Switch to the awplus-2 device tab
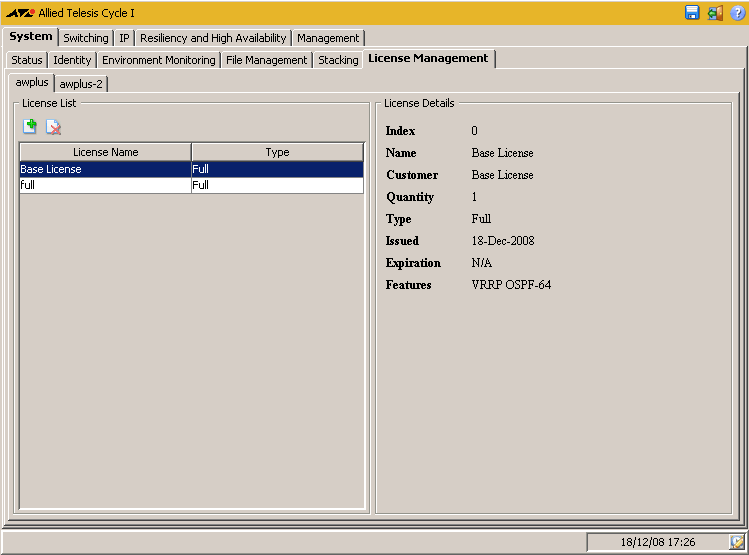 81,84
